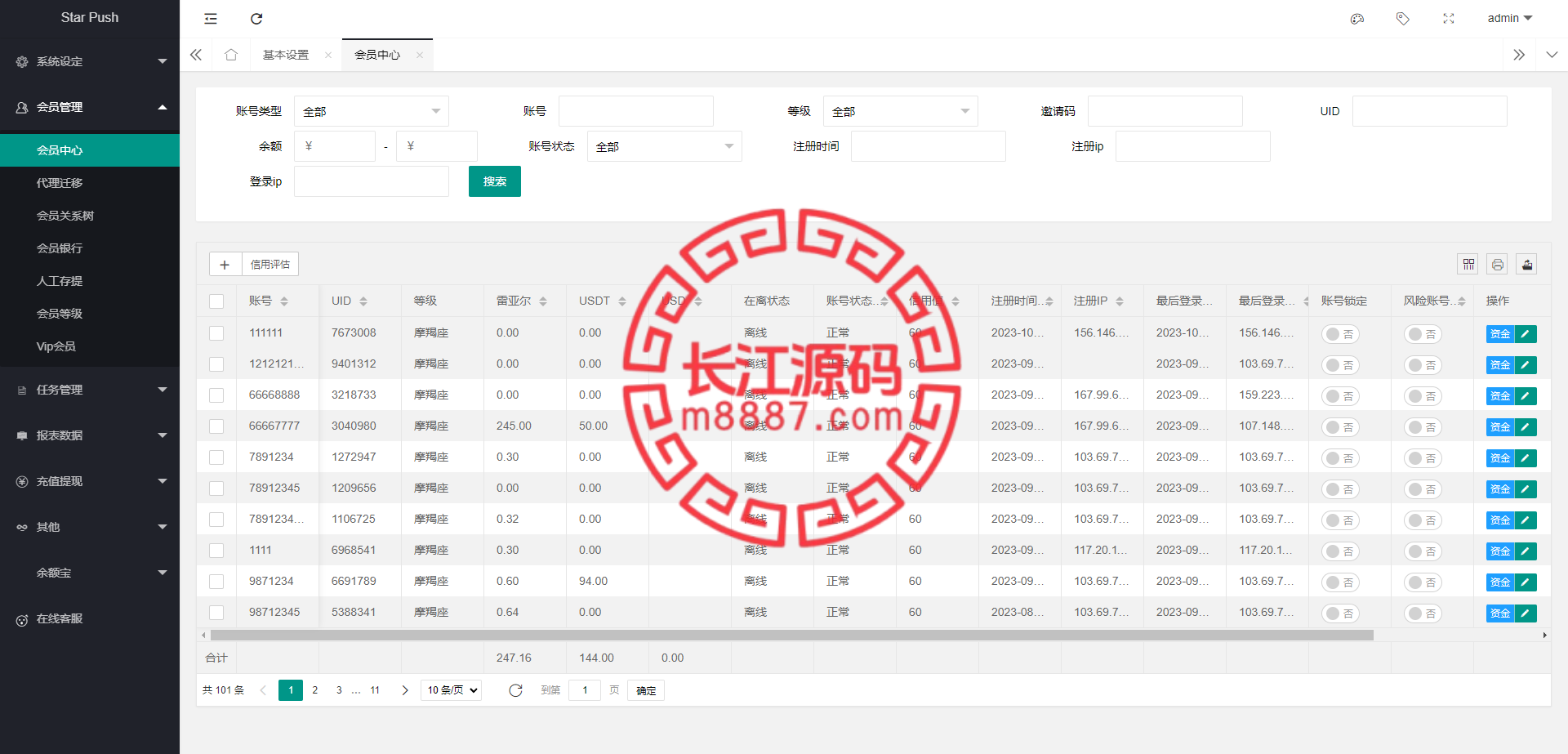Click the 信用评估 button

tap(270, 264)
